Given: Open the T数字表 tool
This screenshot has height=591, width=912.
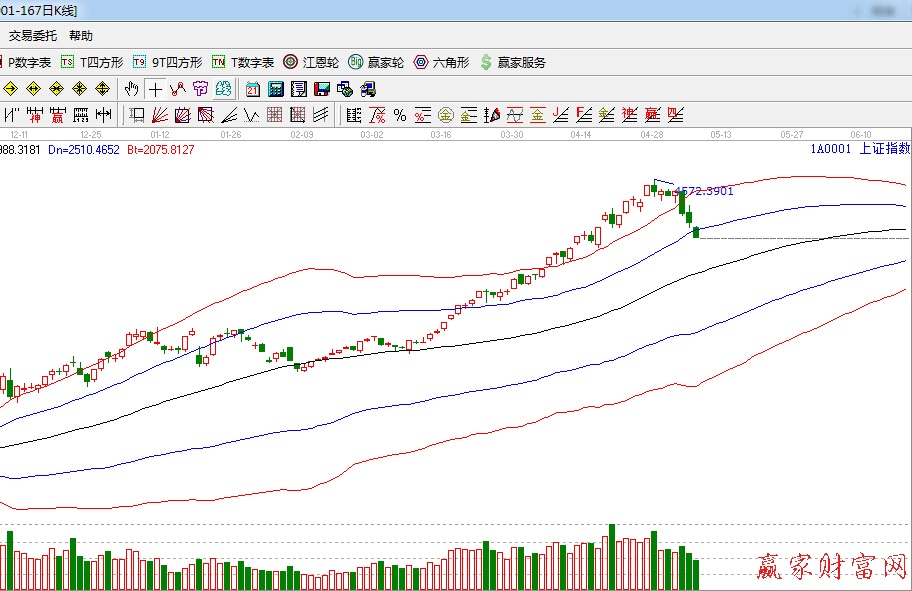Looking at the screenshot, I should tap(243, 62).
